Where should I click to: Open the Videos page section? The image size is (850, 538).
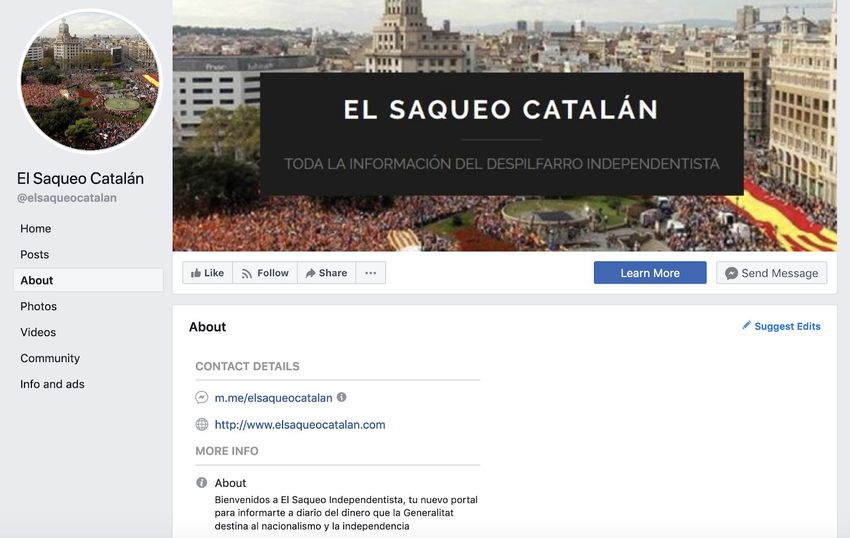(38, 332)
